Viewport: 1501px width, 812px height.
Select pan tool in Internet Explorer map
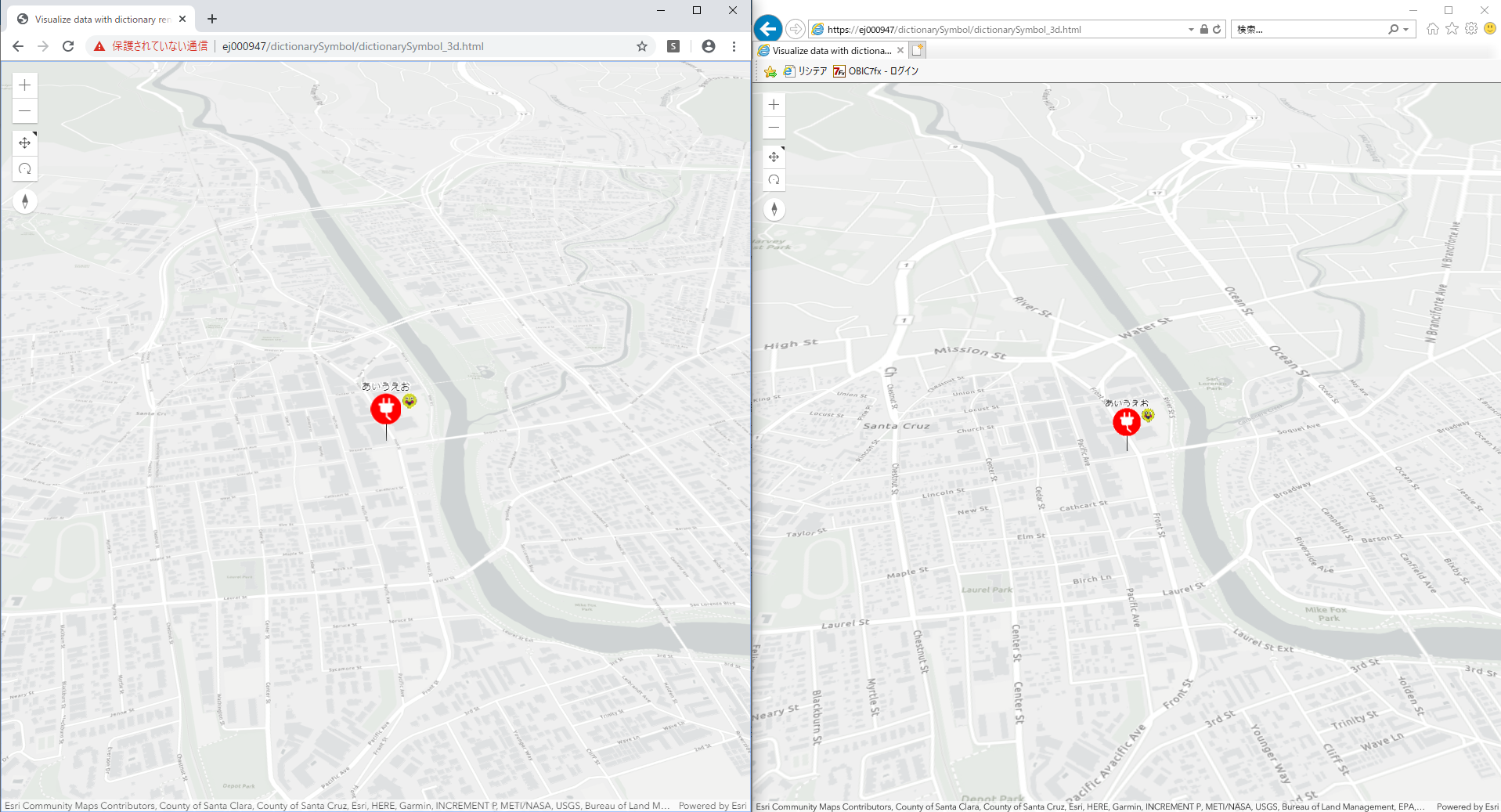coord(774,157)
